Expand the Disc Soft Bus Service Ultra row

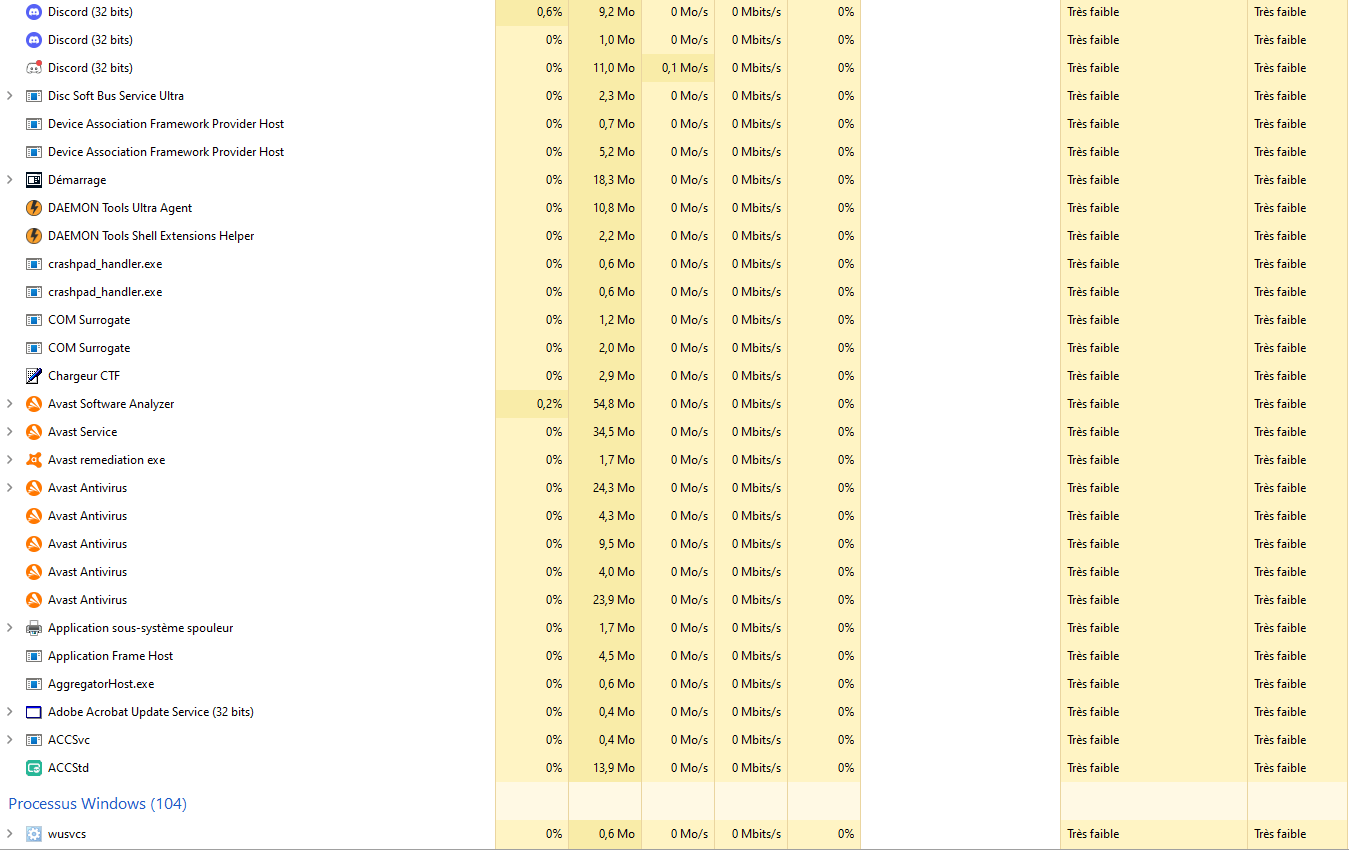point(10,96)
